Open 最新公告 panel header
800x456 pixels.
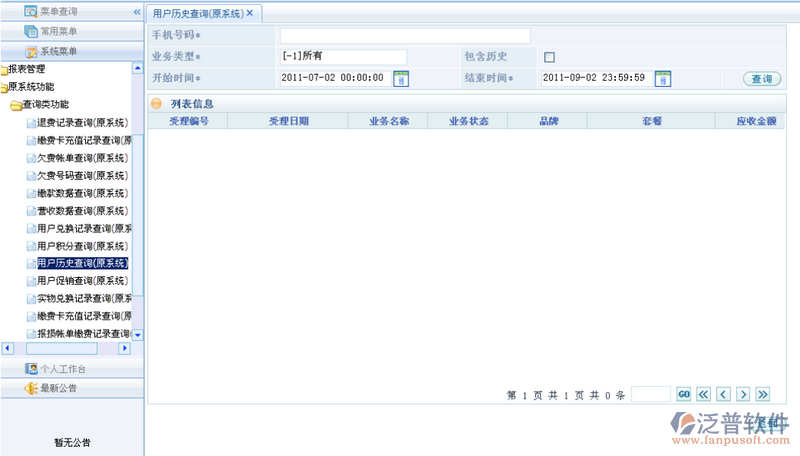pyautogui.click(x=72, y=388)
